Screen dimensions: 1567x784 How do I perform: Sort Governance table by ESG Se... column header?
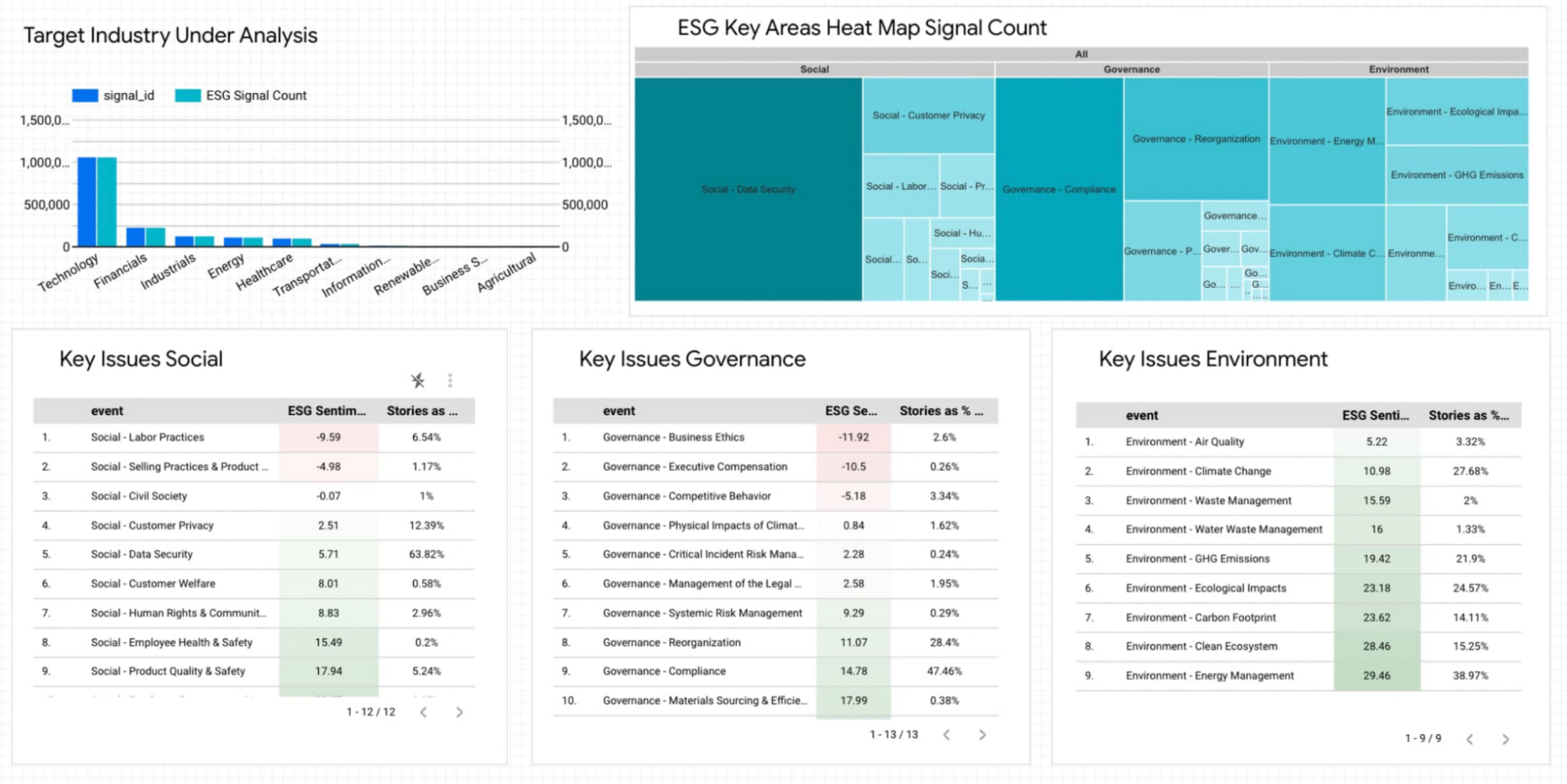point(850,411)
